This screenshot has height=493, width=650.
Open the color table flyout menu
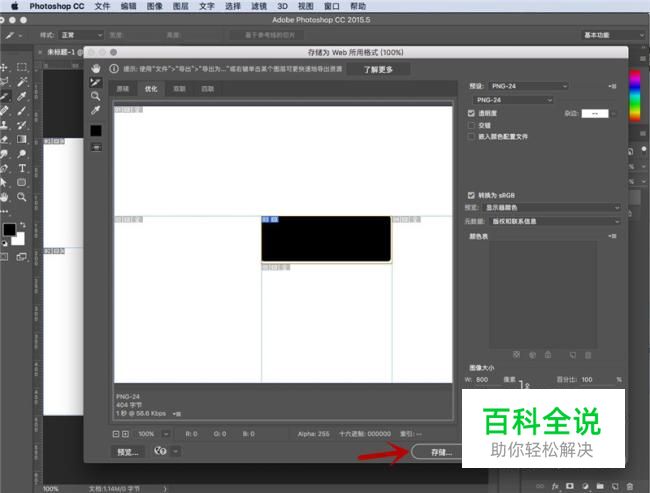tap(612, 236)
